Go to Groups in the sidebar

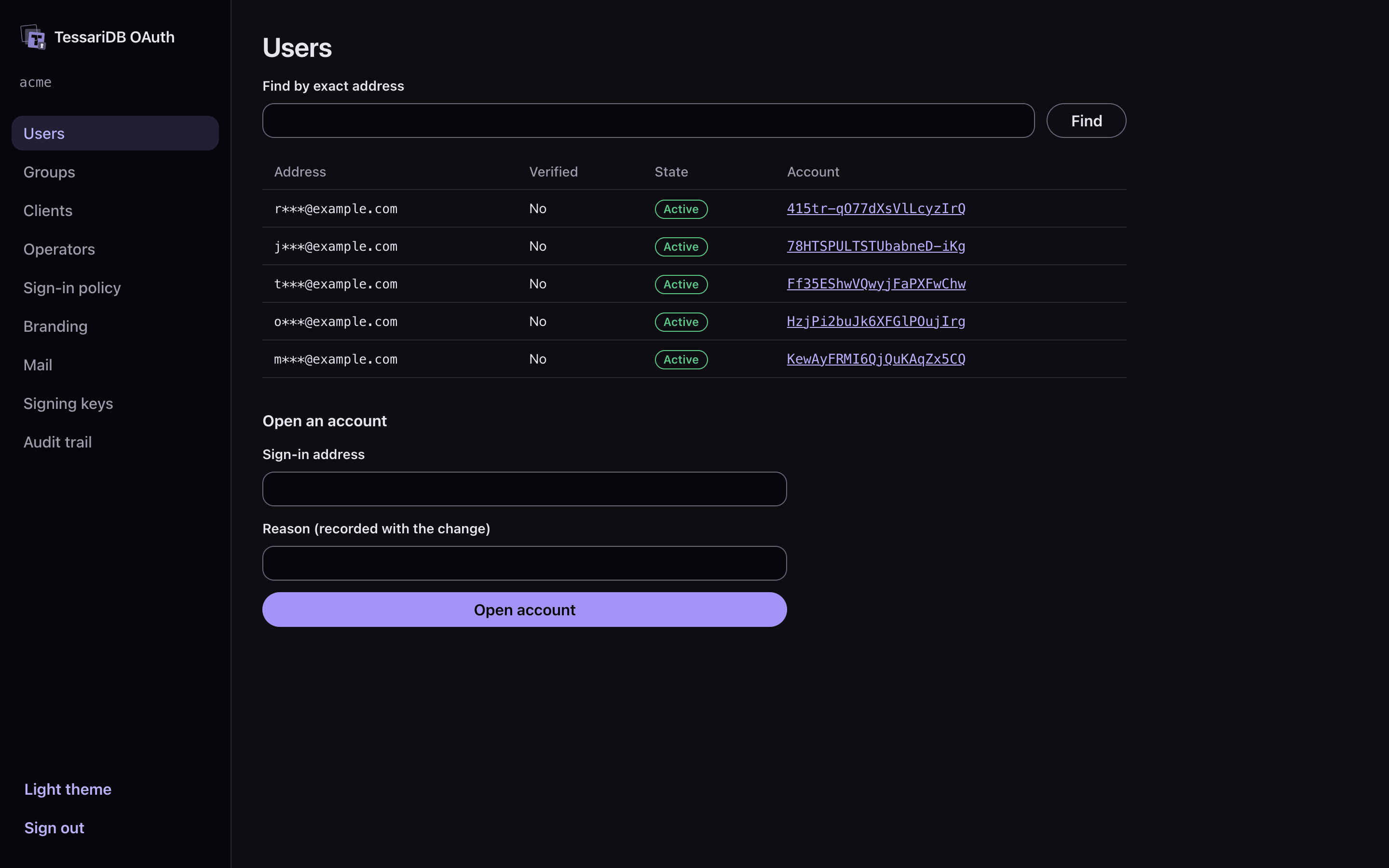(115, 172)
